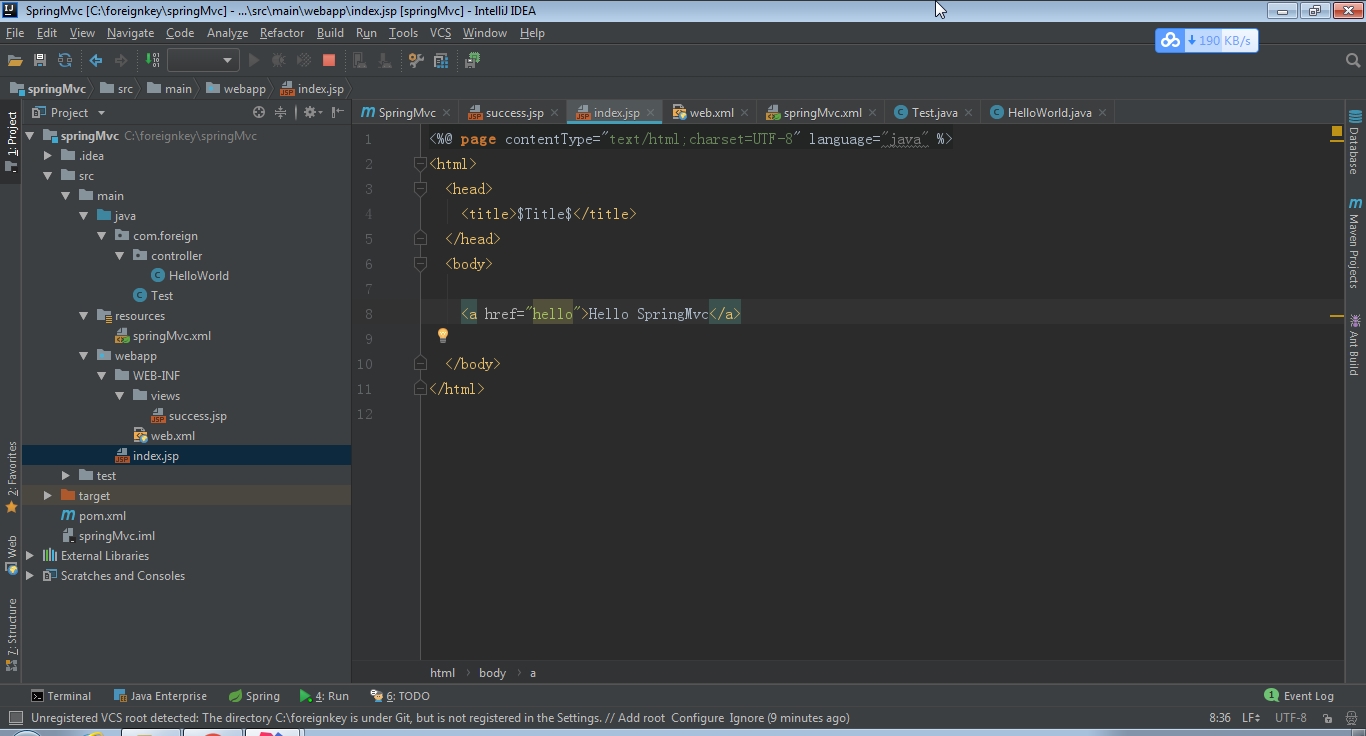Viewport: 1366px width, 736px height.
Task: Click the toolbar search magnifier icon
Action: point(1353,61)
